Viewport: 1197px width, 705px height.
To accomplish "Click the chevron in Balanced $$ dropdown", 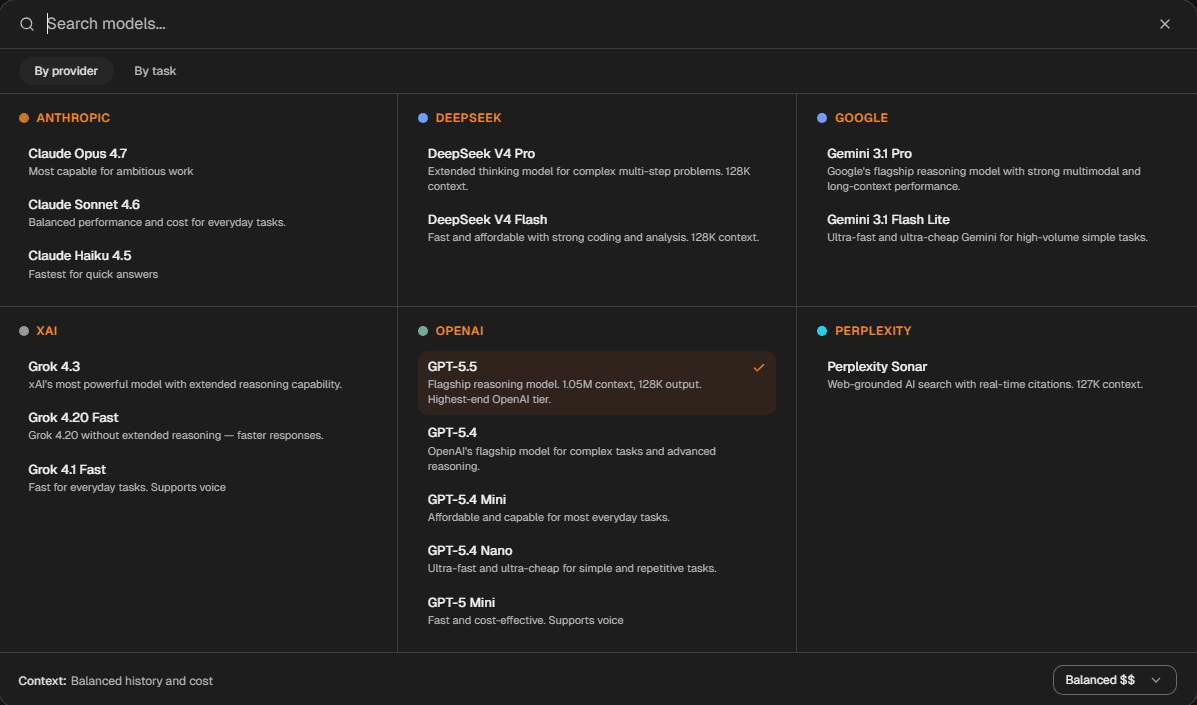I will tap(1156, 680).
